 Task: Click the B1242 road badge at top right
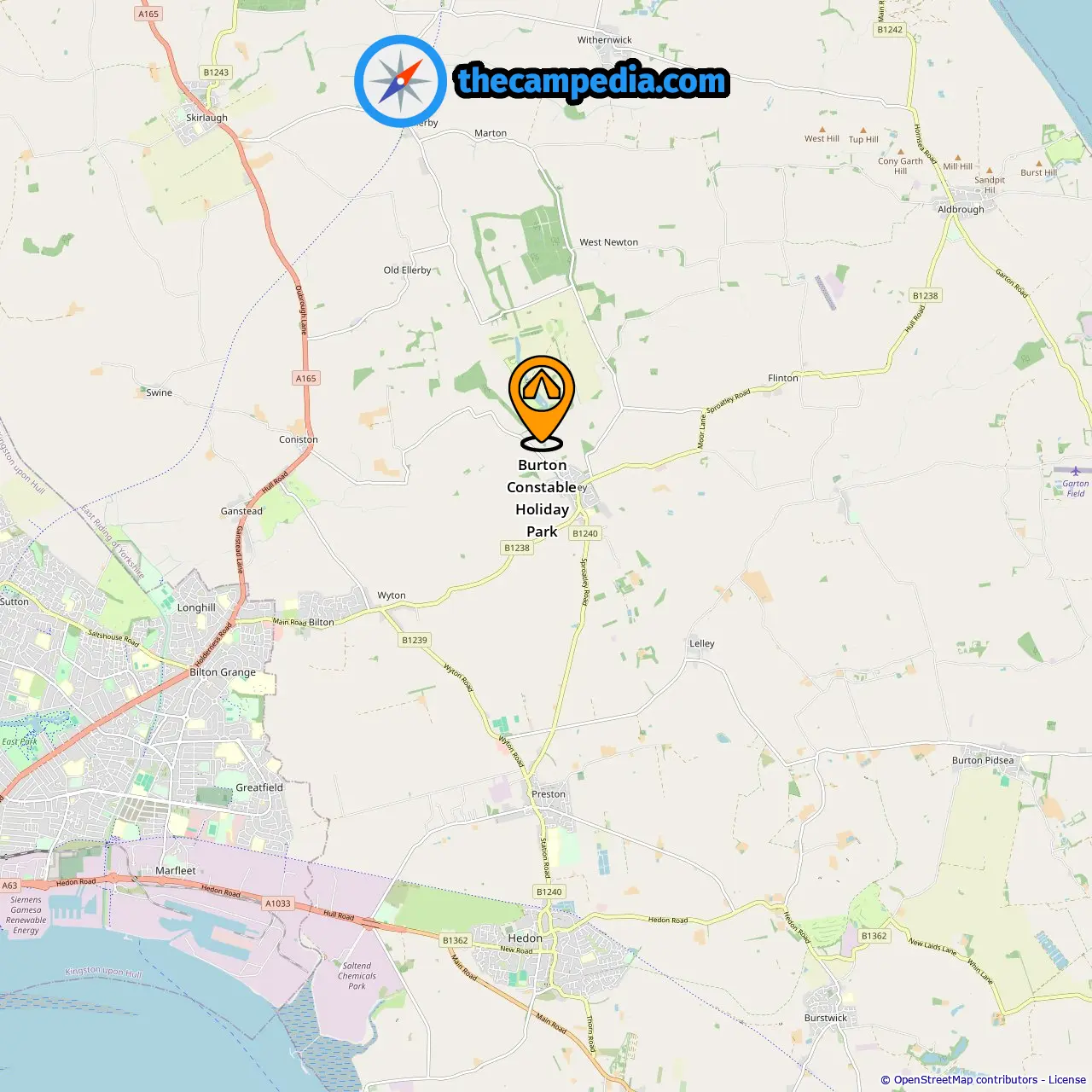(x=890, y=29)
